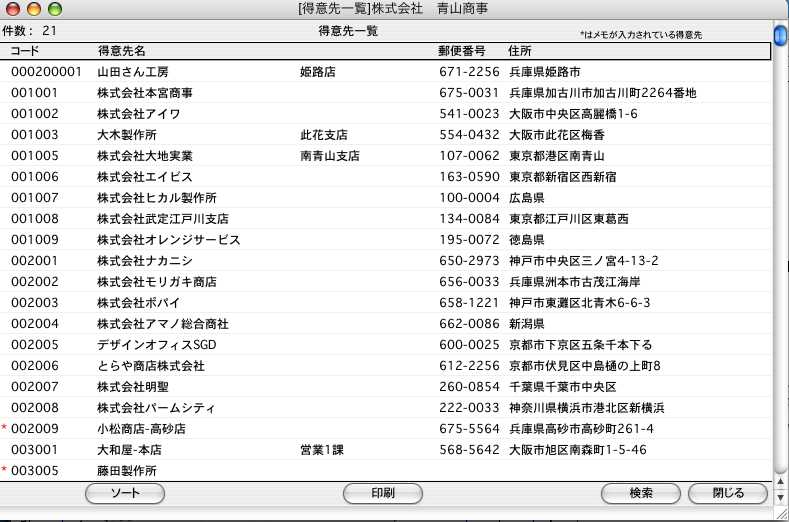
Task: Click the blue vertical scrollbar thumb
Action: click(780, 36)
